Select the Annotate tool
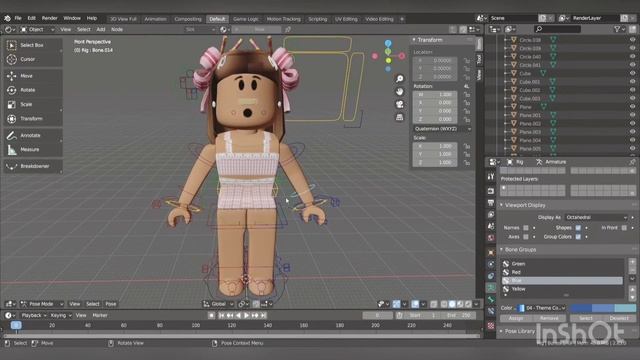Viewport: 640px width, 360px height. 33,136
